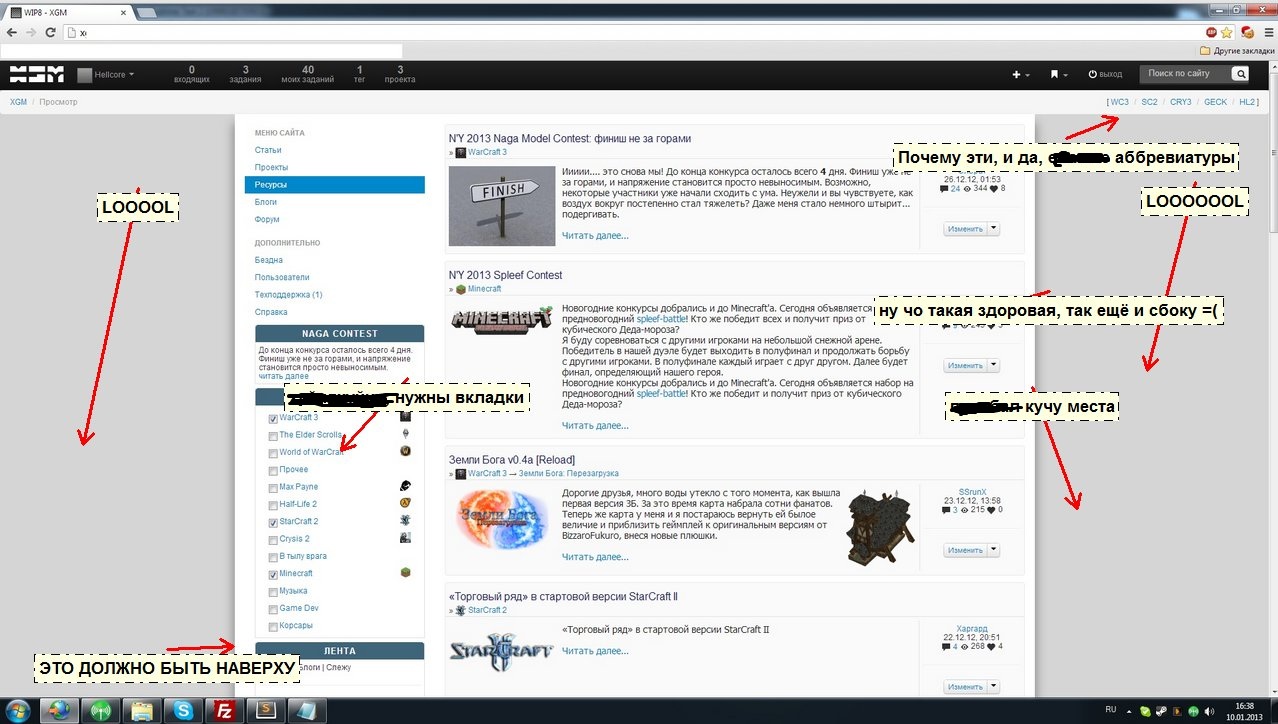Click the Minecraft block icon in the filter list
Image resolution: width=1278 pixels, height=724 pixels.
click(x=406, y=572)
